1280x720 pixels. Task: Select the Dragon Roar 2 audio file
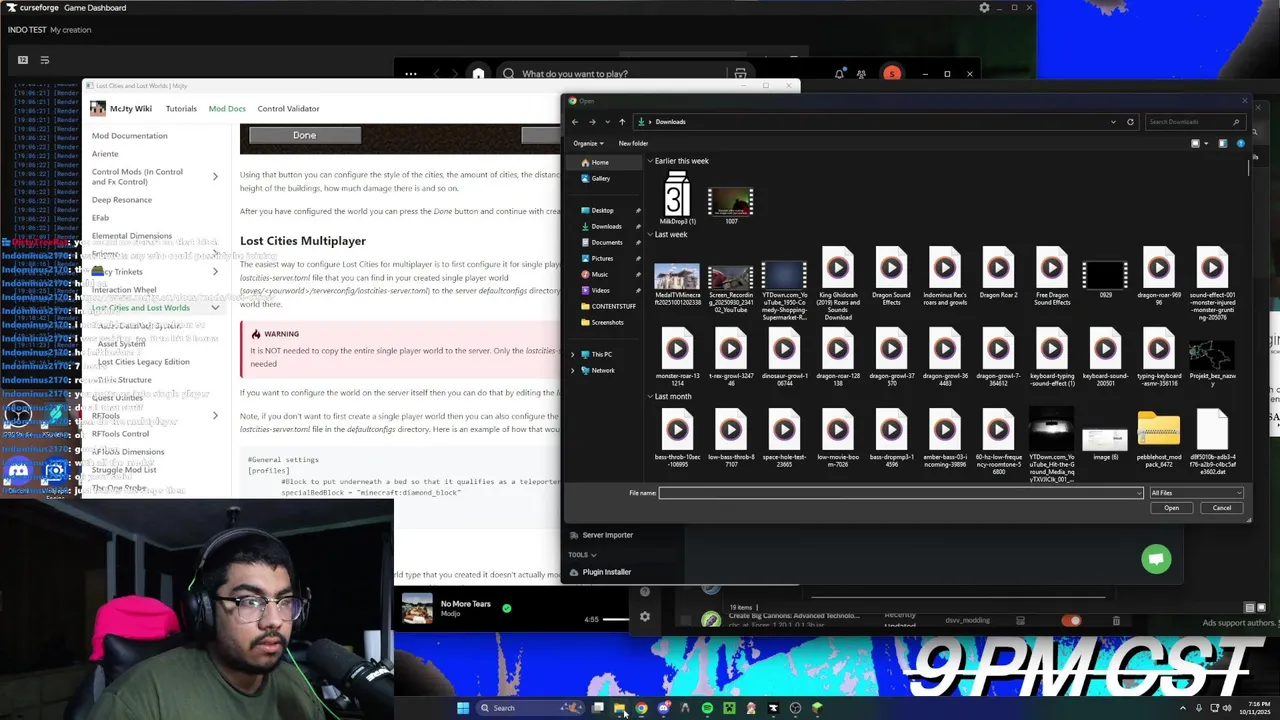(998, 273)
